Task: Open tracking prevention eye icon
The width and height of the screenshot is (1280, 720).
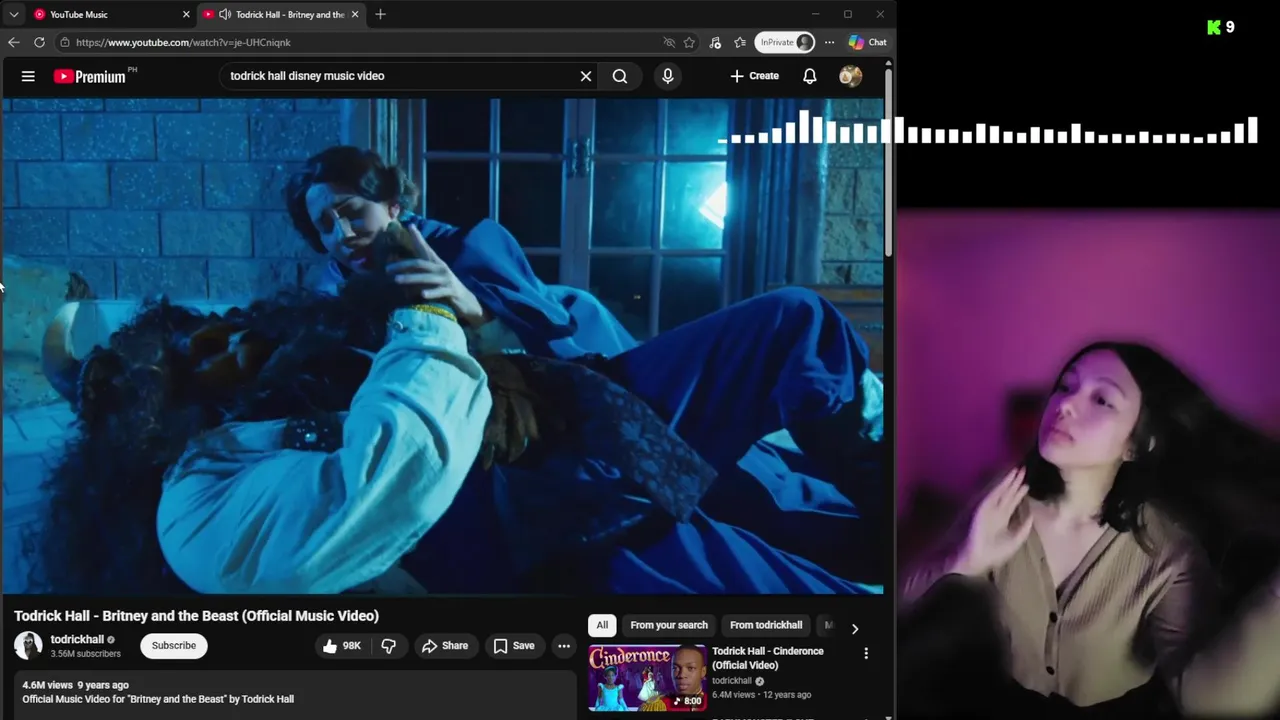Action: pos(669,42)
